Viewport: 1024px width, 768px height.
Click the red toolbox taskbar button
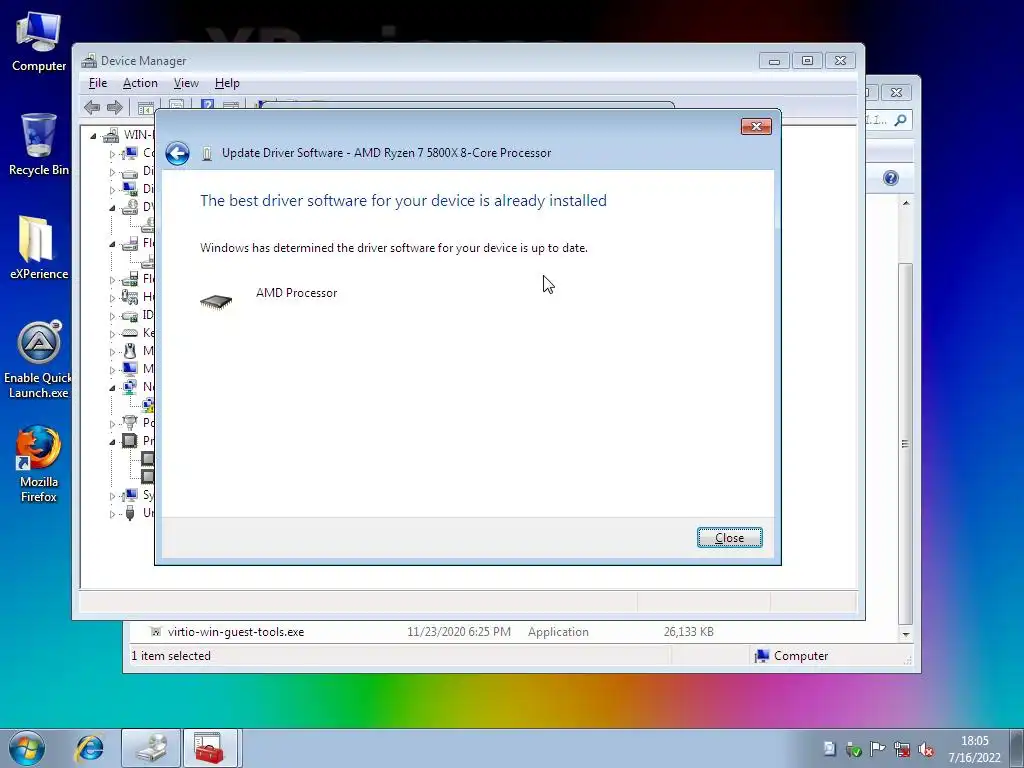pos(212,748)
